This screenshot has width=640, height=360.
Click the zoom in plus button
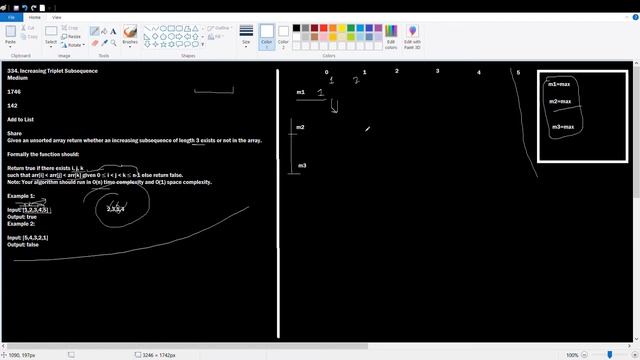coord(635,355)
